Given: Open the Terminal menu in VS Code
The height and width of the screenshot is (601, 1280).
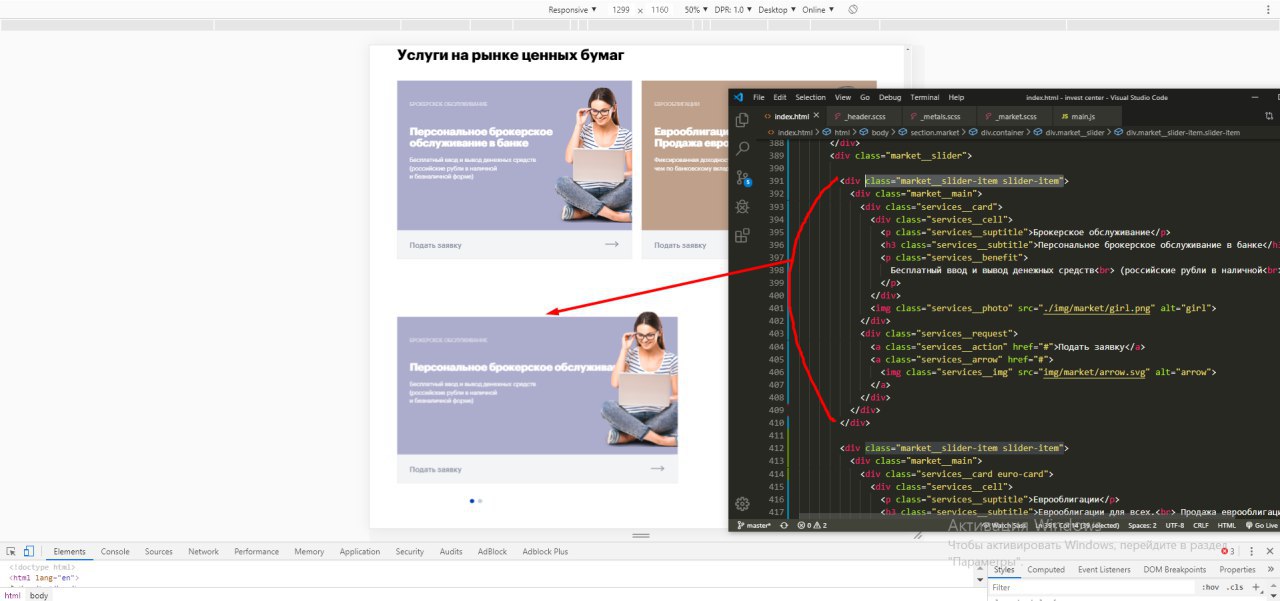Looking at the screenshot, I should (925, 97).
